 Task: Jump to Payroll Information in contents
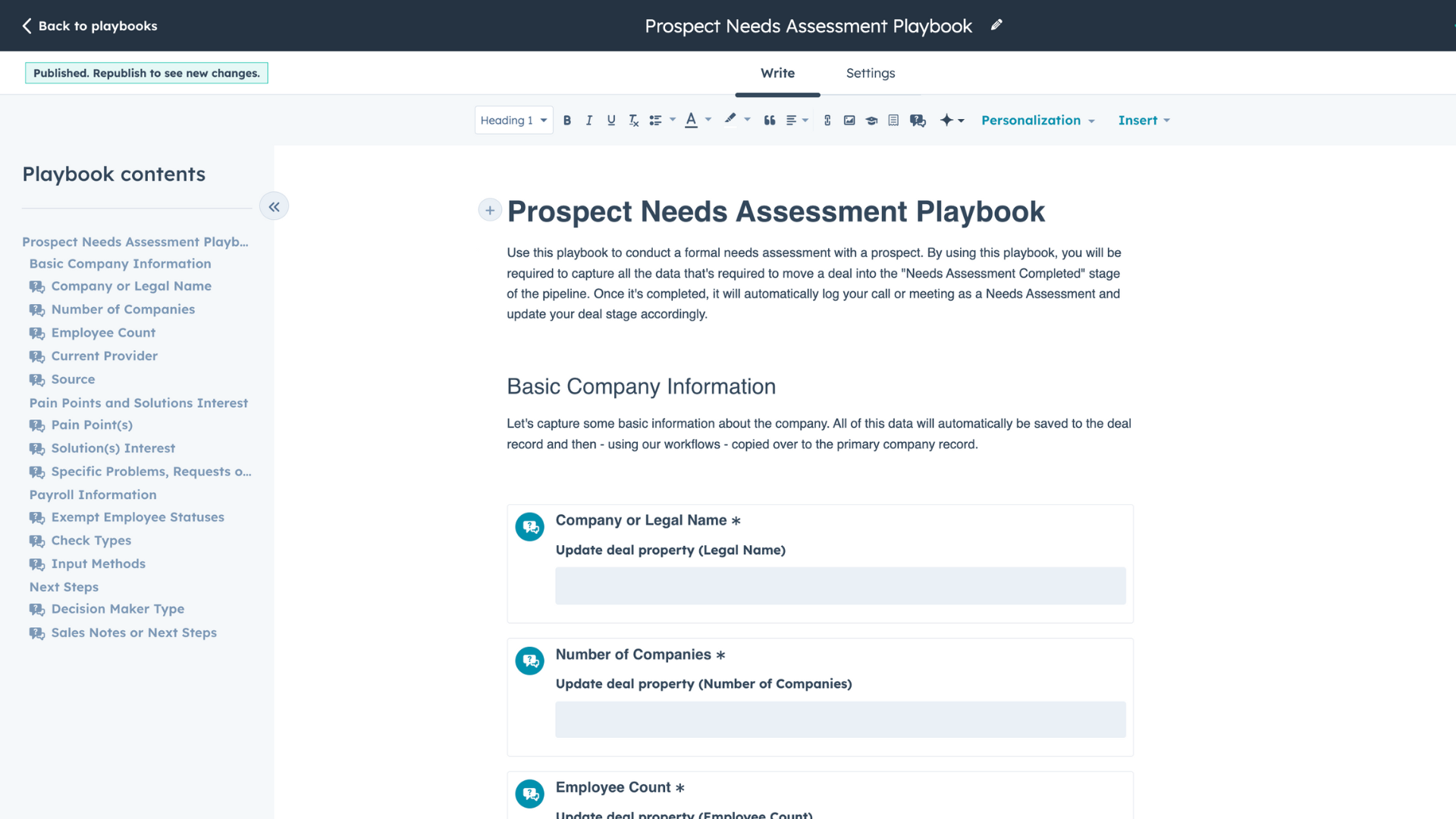coord(93,494)
